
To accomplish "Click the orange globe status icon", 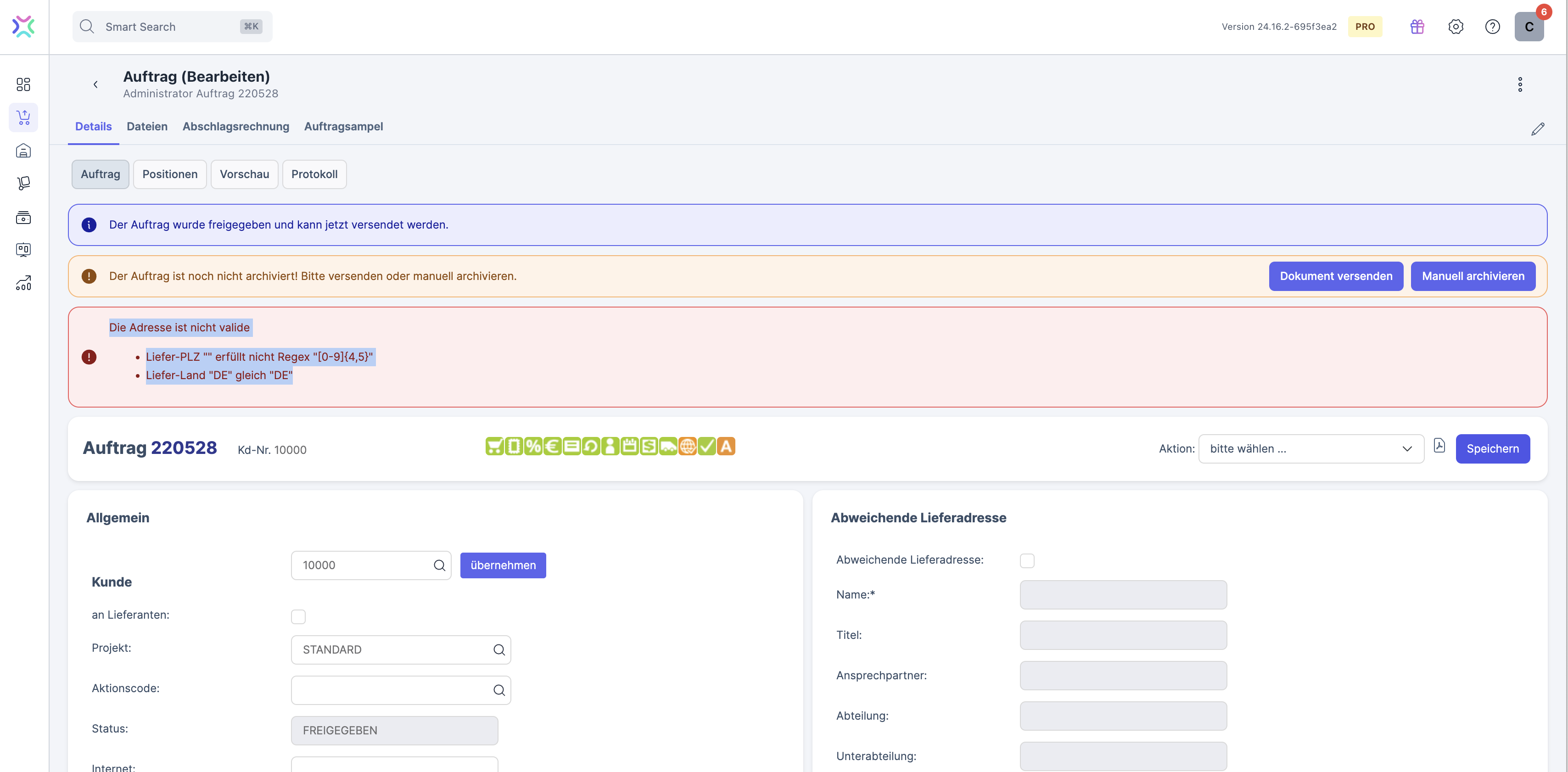I will click(x=687, y=446).
